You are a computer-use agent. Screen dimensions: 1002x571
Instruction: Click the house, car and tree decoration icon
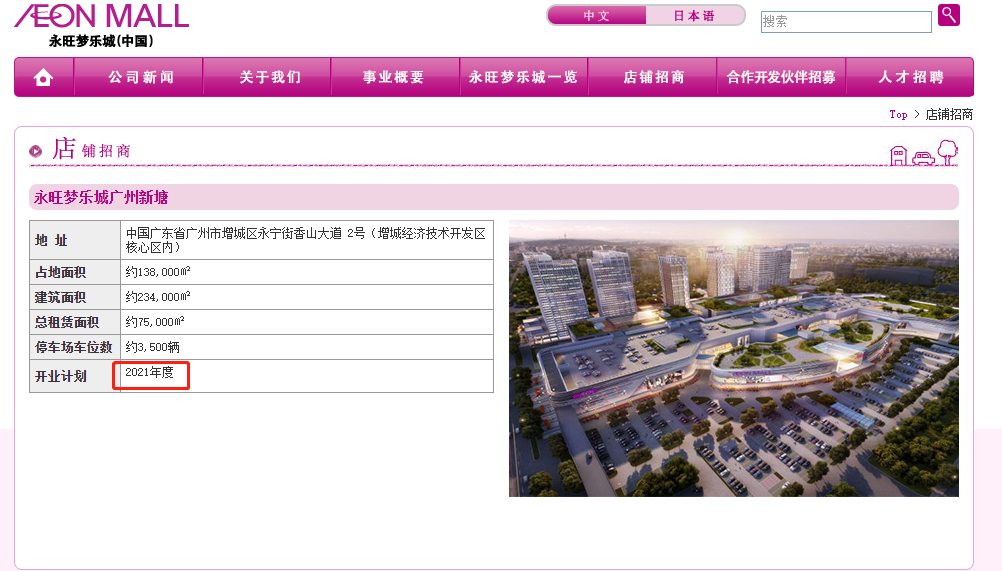pos(923,153)
